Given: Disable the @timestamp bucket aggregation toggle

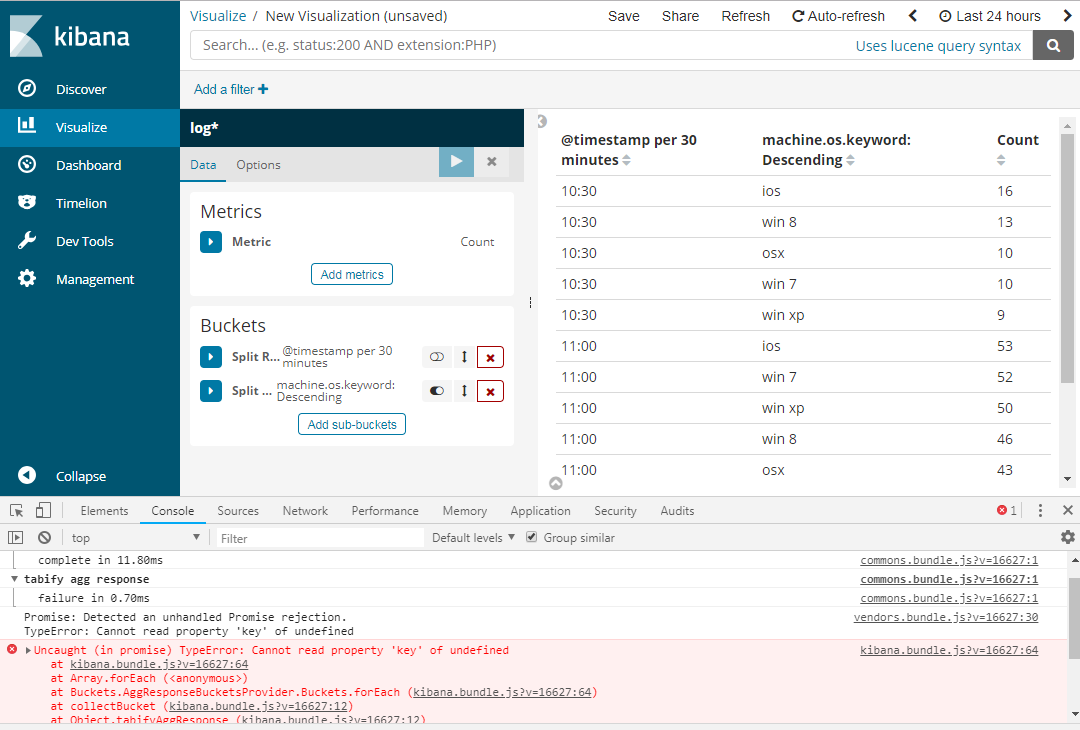Looking at the screenshot, I should tap(437, 357).
